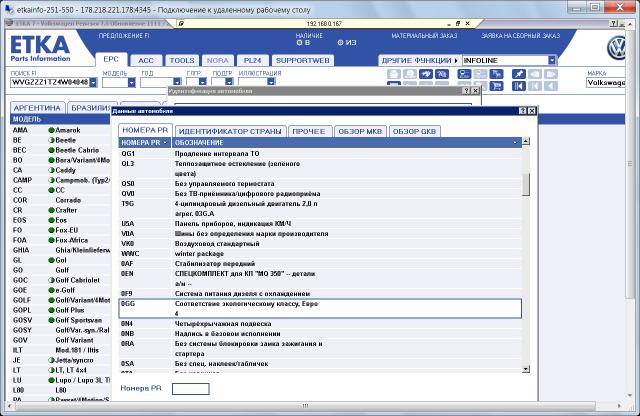Open the ОБЗОР GKB tab
640x416 pixels.
[414, 131]
